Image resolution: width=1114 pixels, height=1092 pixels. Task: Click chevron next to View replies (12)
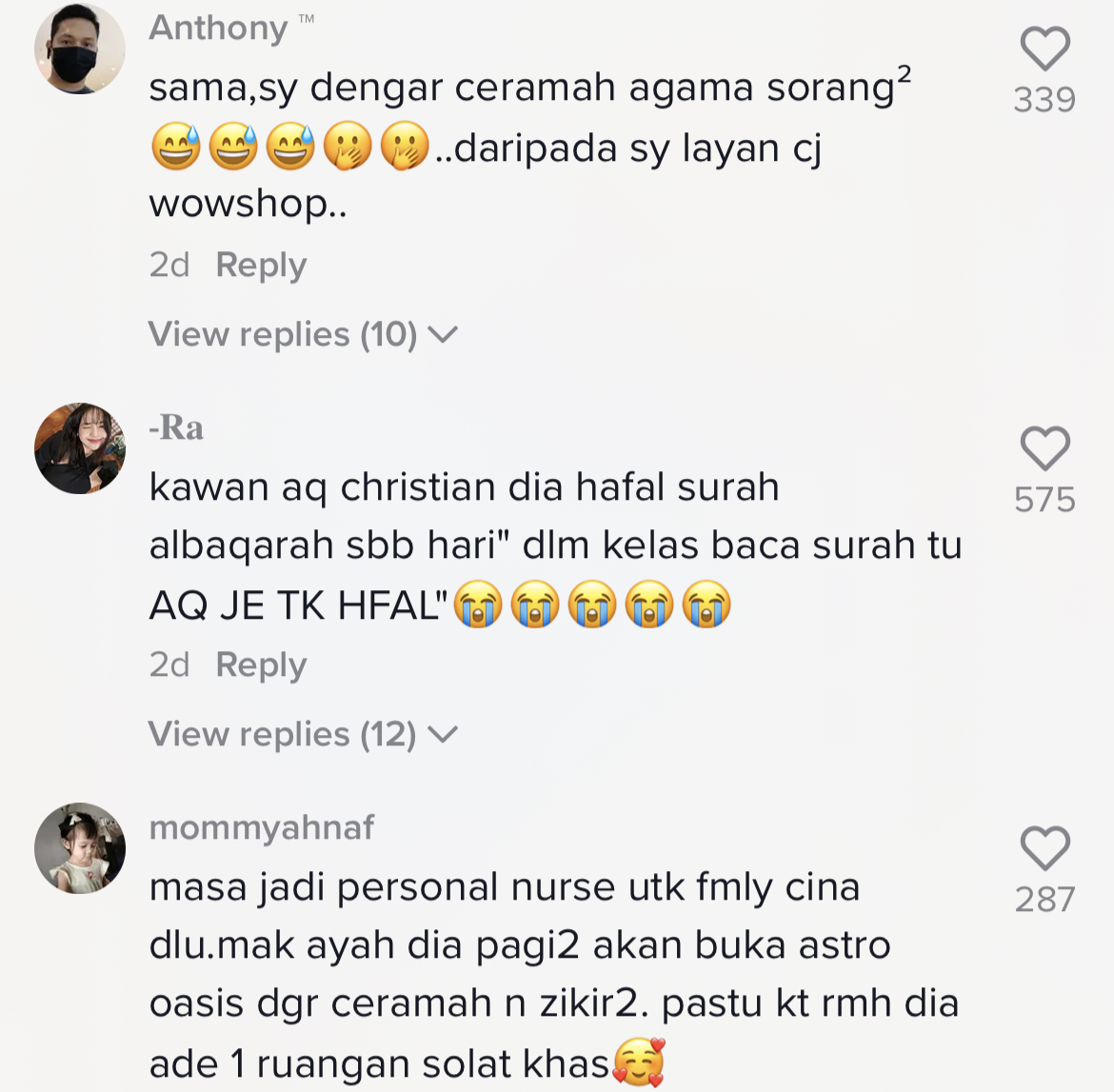[444, 735]
